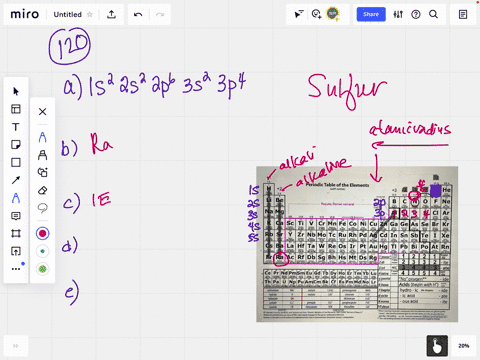Choose the Select arrow tool
480x360 pixels.
[16, 91]
